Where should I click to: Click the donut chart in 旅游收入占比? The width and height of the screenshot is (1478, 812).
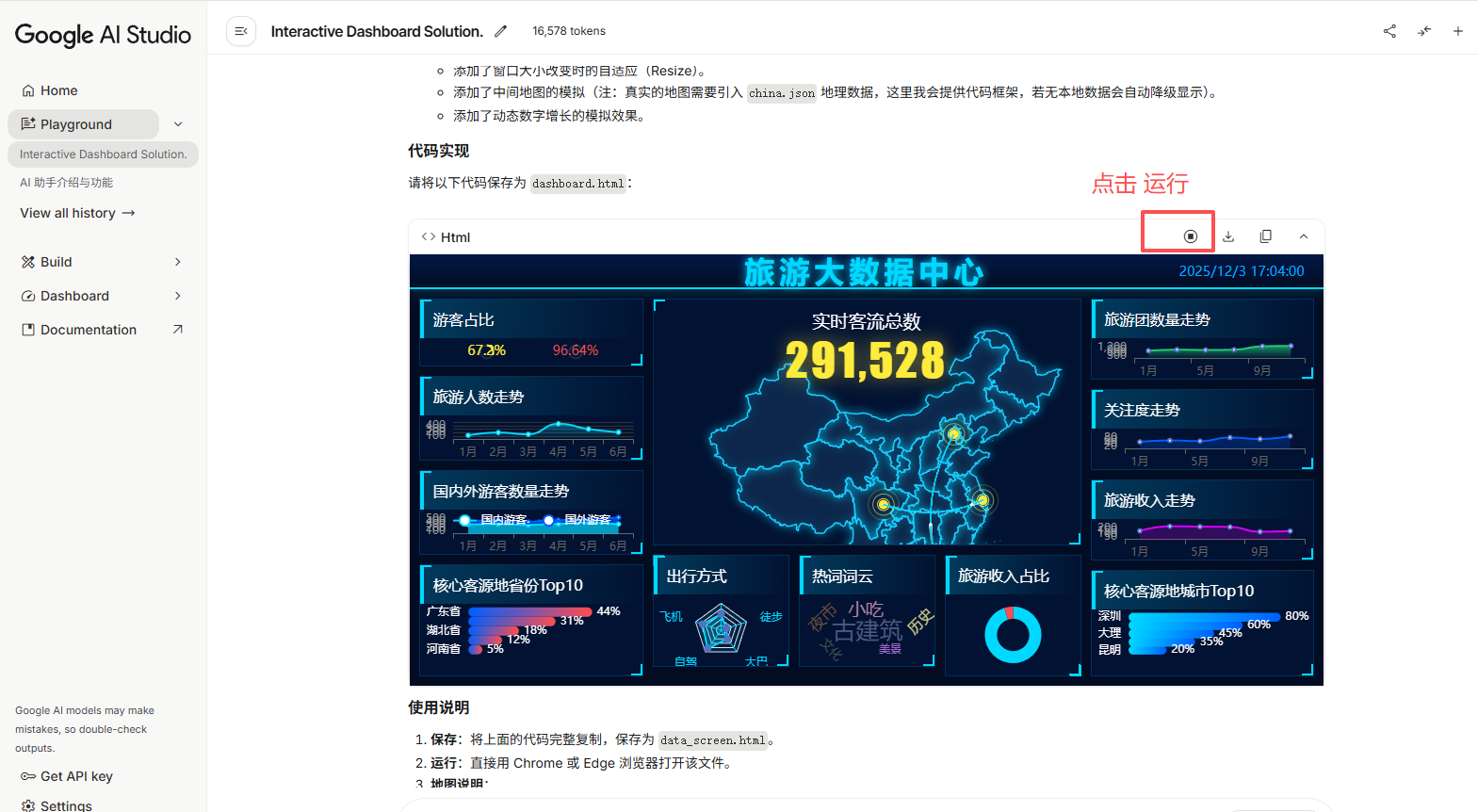[1013, 635]
